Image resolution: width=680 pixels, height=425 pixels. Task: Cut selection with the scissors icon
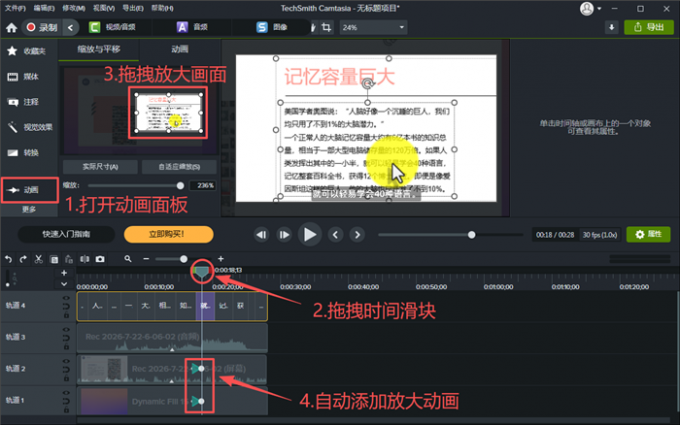[39, 259]
